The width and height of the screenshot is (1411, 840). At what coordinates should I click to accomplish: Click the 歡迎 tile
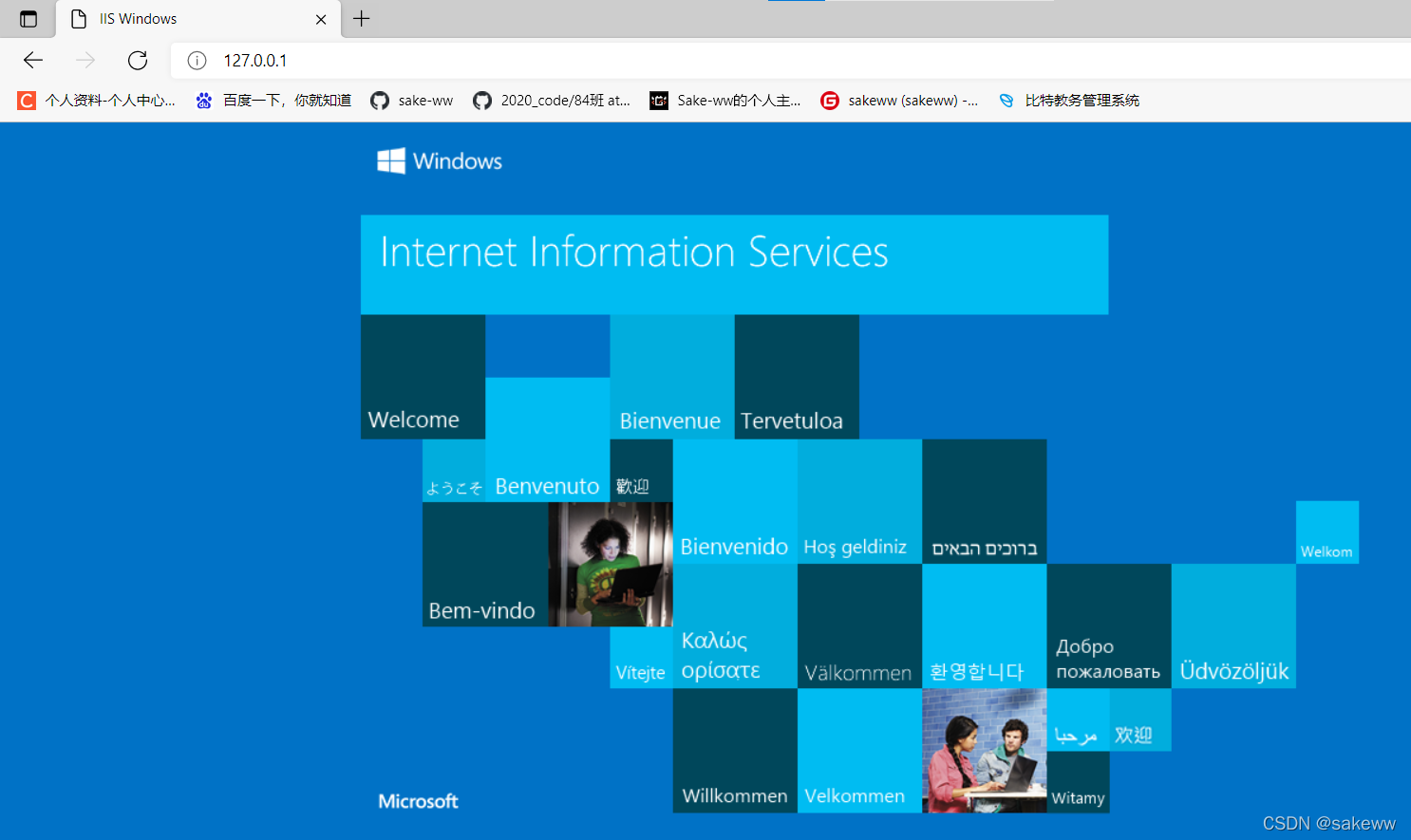pyautogui.click(x=642, y=471)
